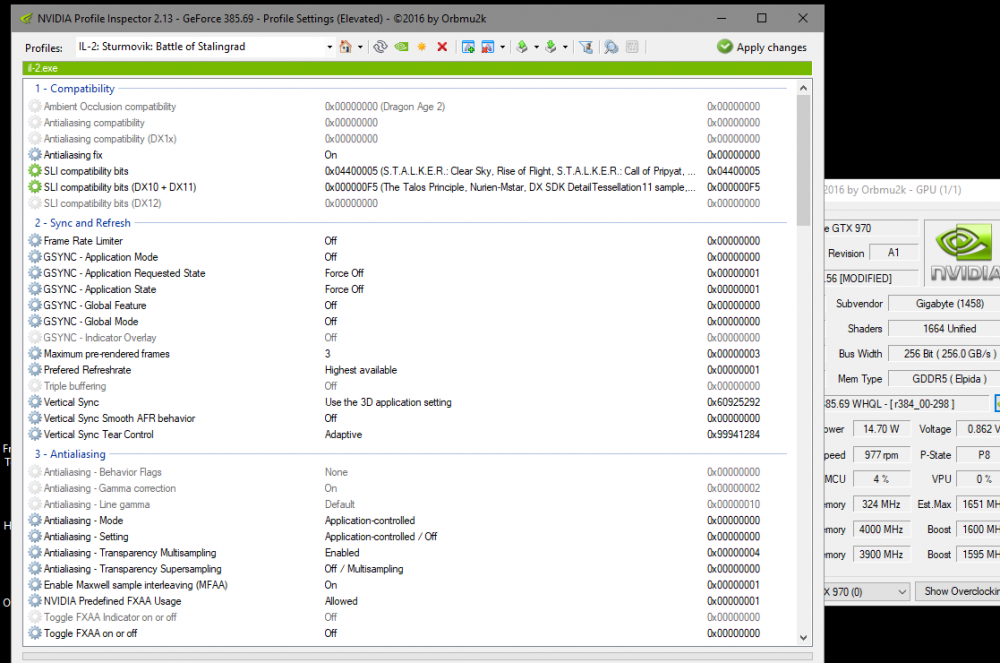The image size is (1000, 663).
Task: Click the profile name field showing IL-2: Sturmovik
Action: point(200,47)
